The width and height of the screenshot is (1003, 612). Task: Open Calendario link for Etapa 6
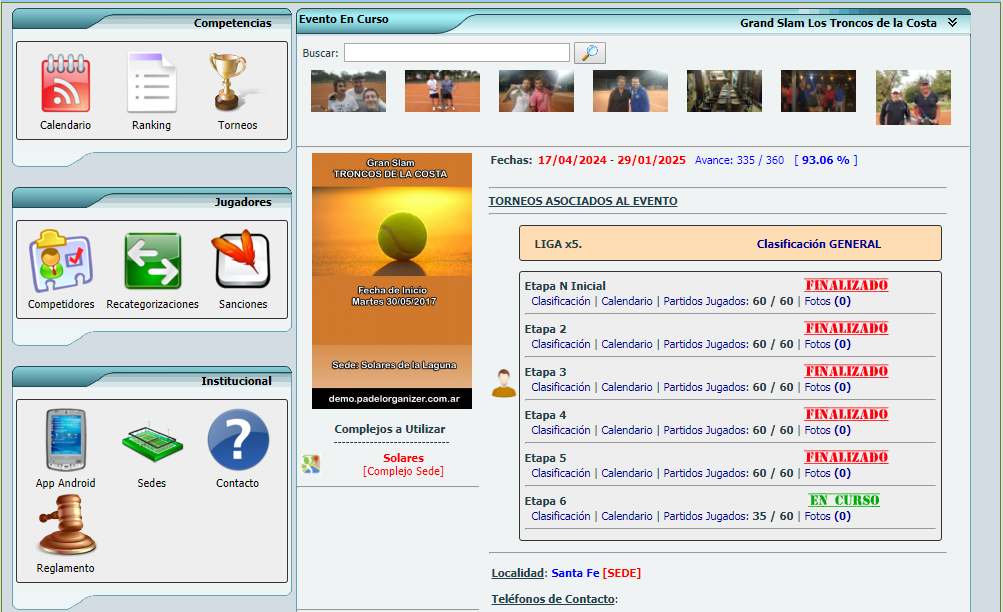pos(626,516)
